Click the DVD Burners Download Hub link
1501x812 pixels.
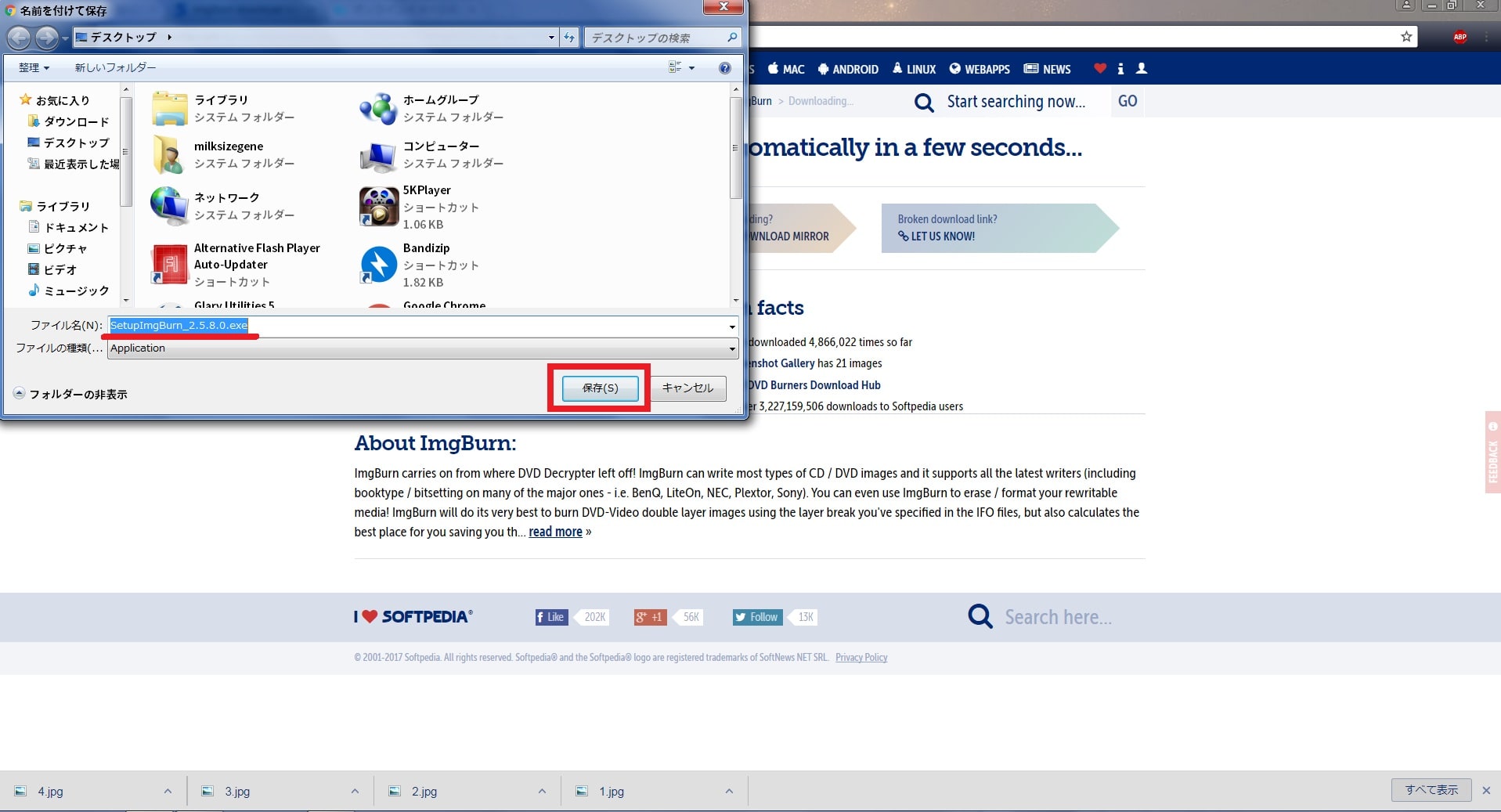[814, 384]
